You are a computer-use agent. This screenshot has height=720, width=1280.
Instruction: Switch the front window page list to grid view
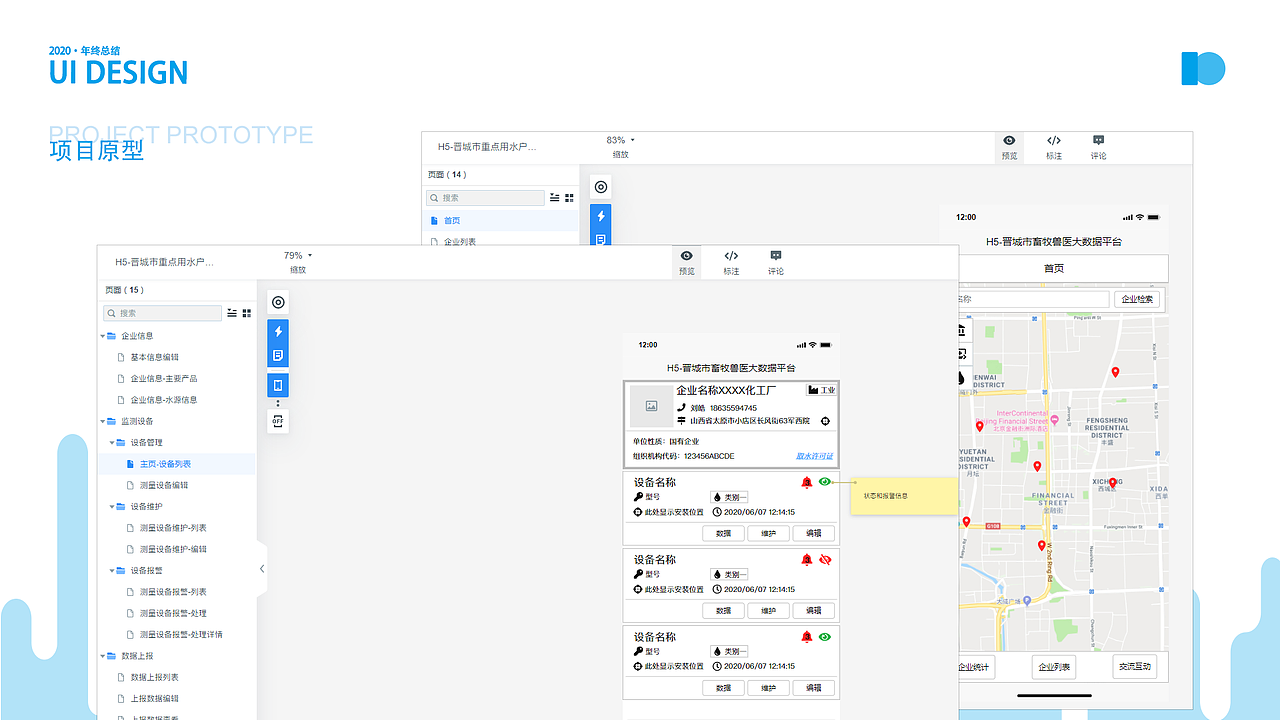[247, 313]
